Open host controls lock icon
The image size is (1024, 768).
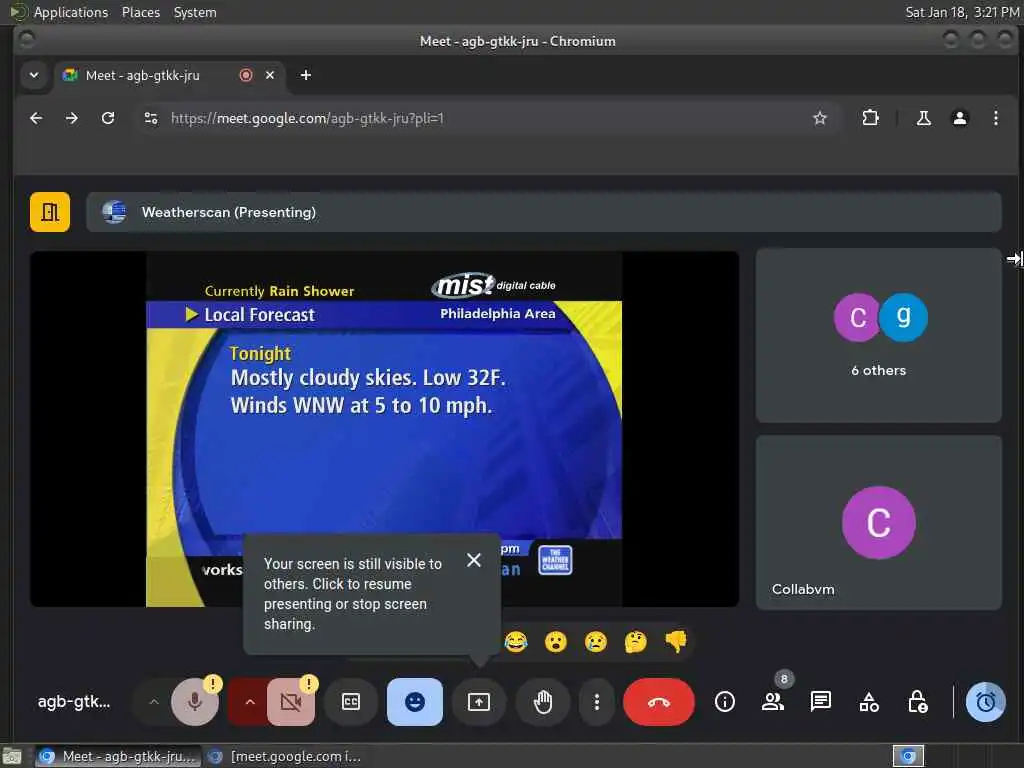coord(917,702)
